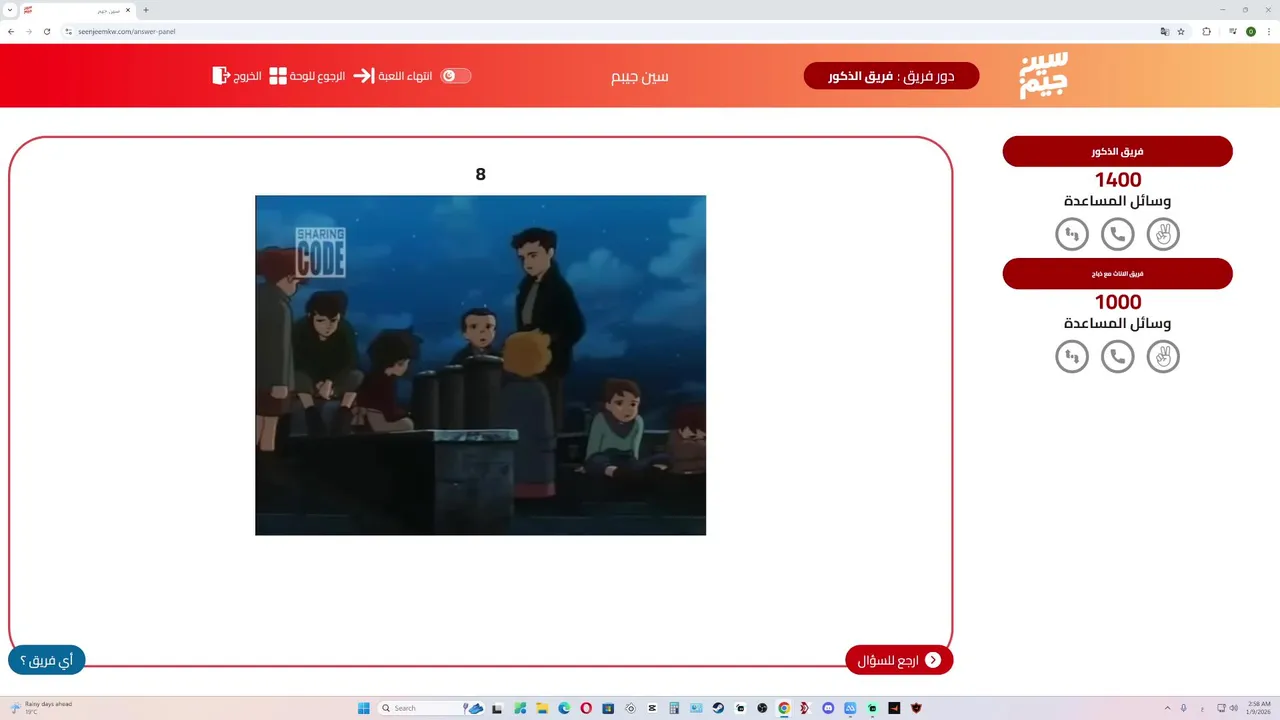Select the سين جيم browser tab
This screenshot has width=1280, height=720.
tap(78, 10)
